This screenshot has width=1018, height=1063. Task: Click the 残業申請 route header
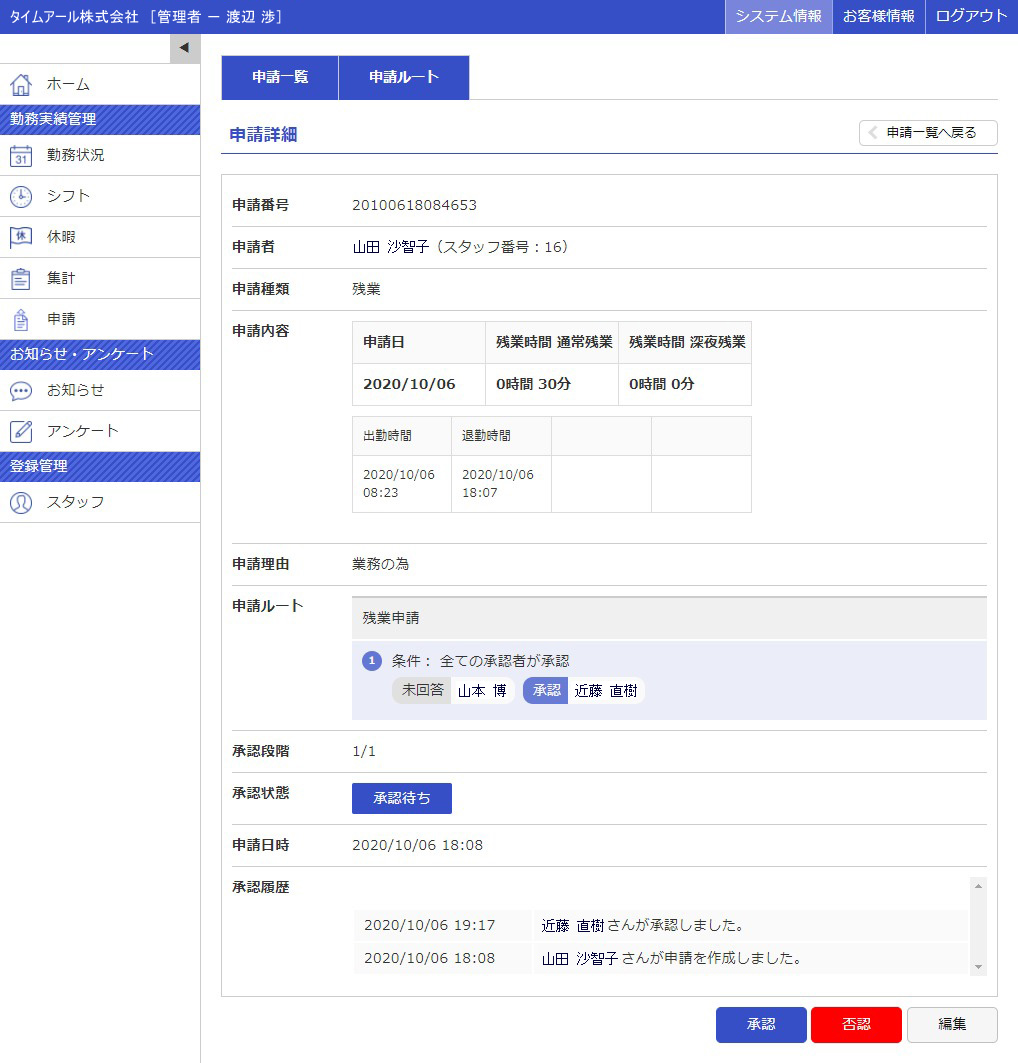[669, 618]
